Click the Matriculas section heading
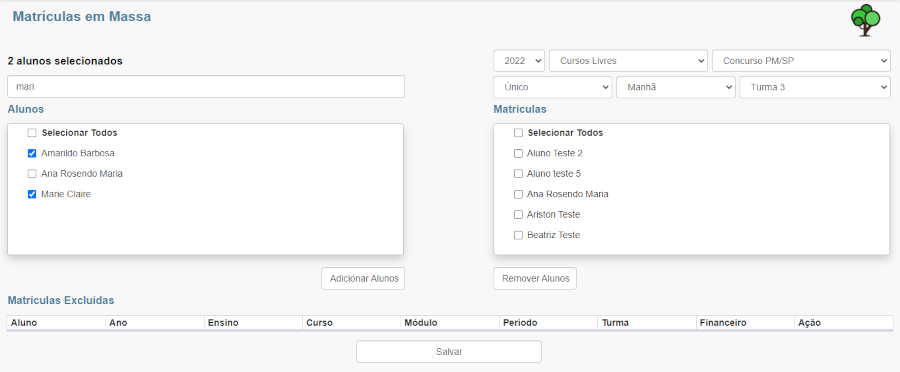 tap(520, 108)
